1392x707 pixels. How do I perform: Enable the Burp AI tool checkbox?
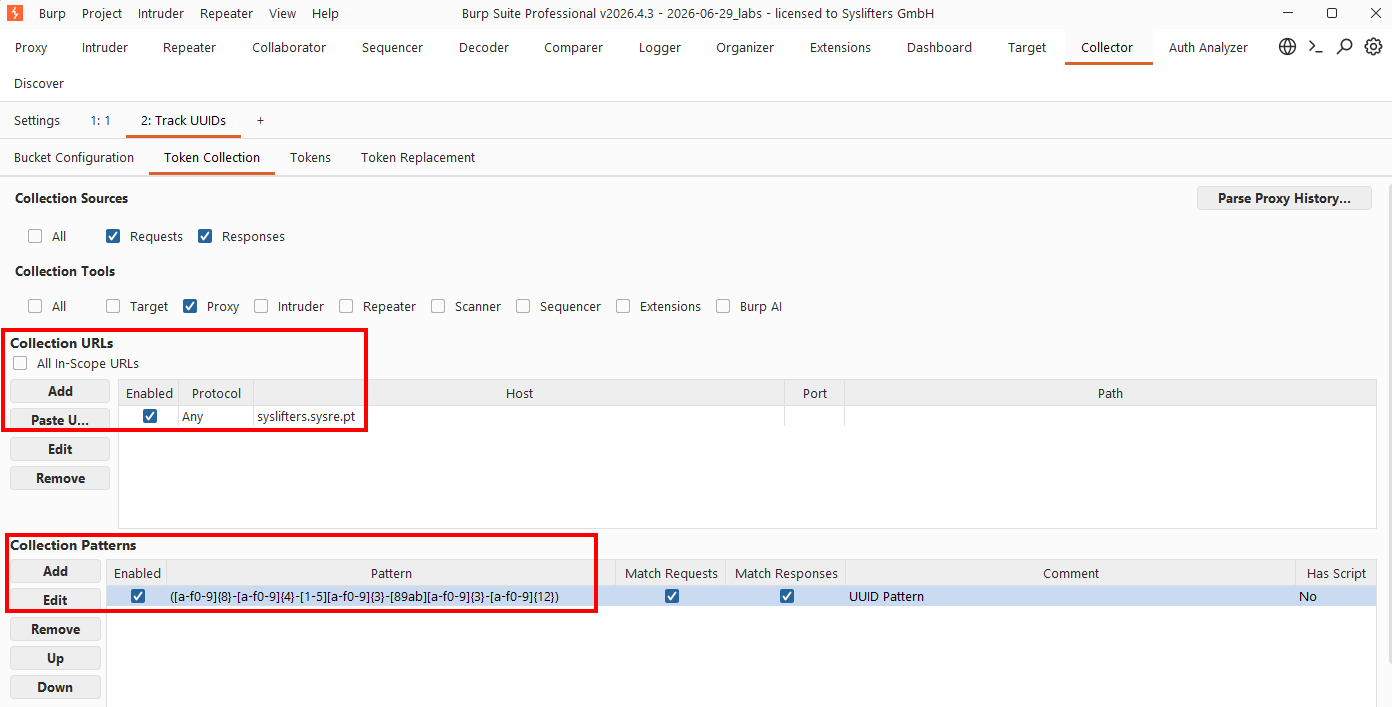pos(723,306)
